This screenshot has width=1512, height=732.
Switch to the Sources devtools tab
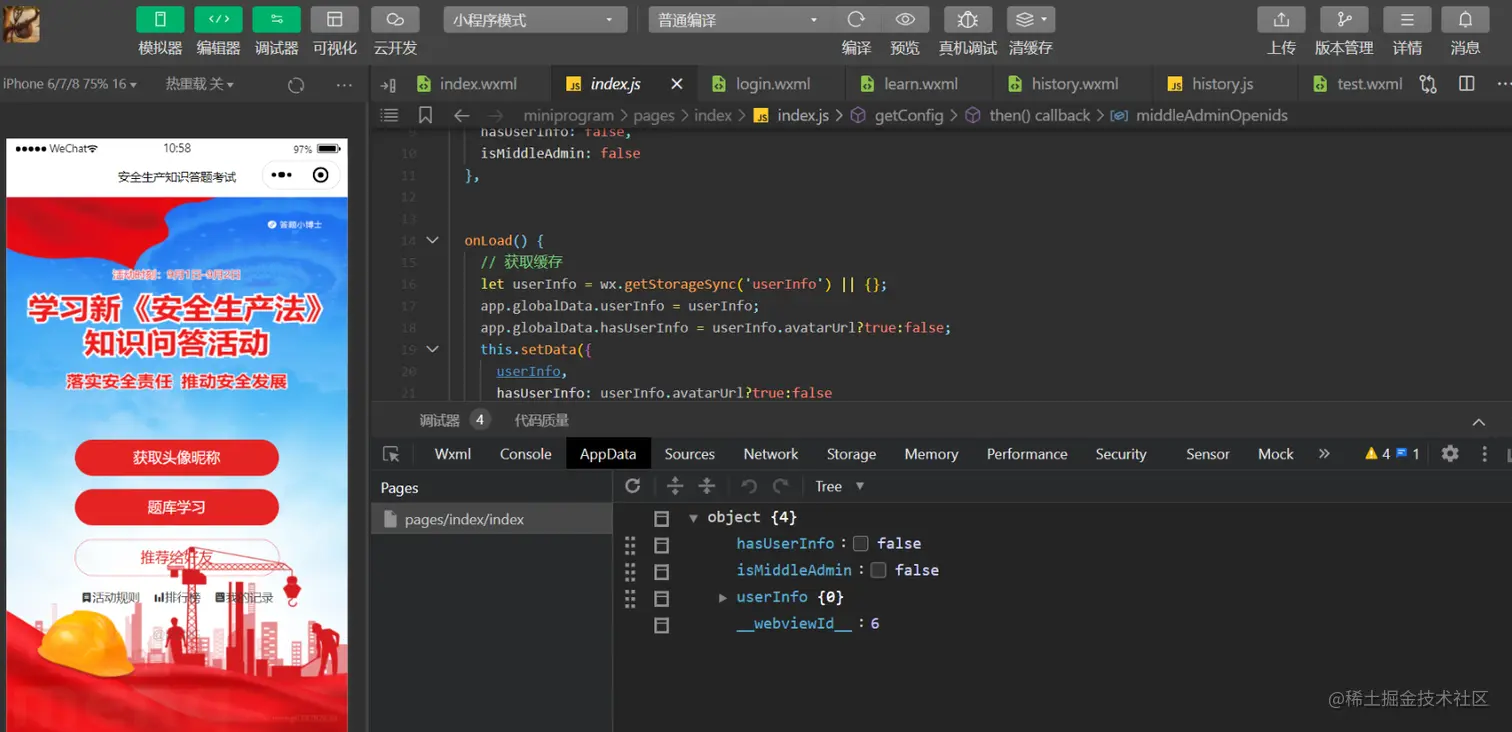tap(690, 454)
